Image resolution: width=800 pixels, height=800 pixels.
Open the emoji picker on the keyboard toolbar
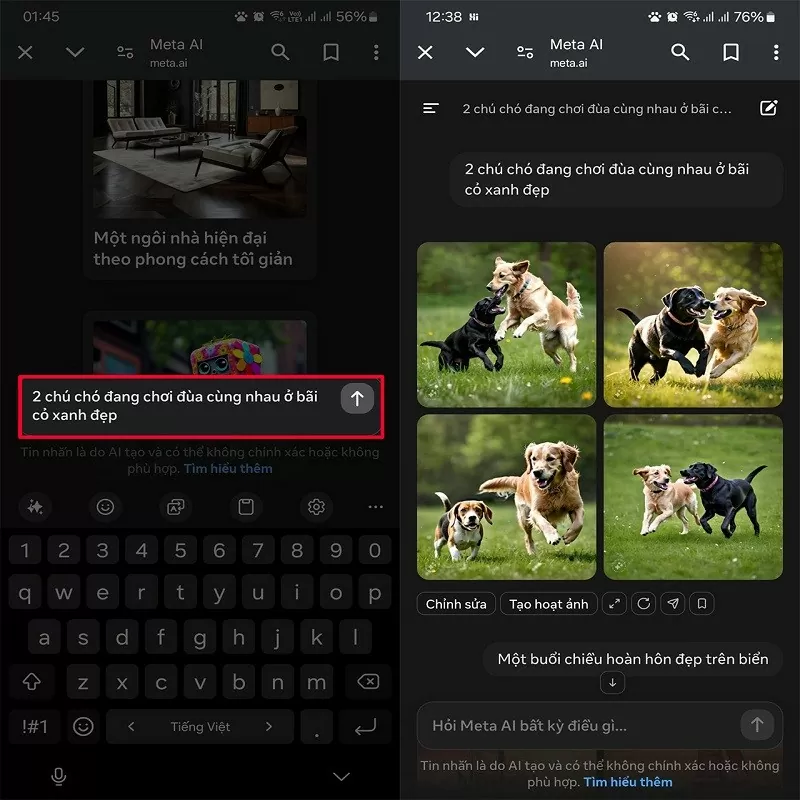106,507
